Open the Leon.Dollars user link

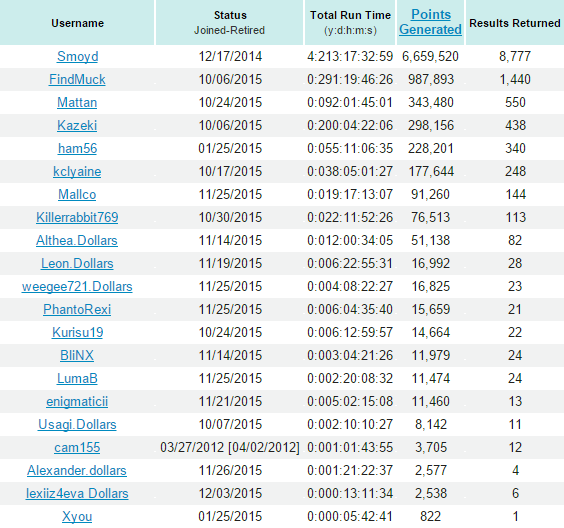[x=77, y=264]
